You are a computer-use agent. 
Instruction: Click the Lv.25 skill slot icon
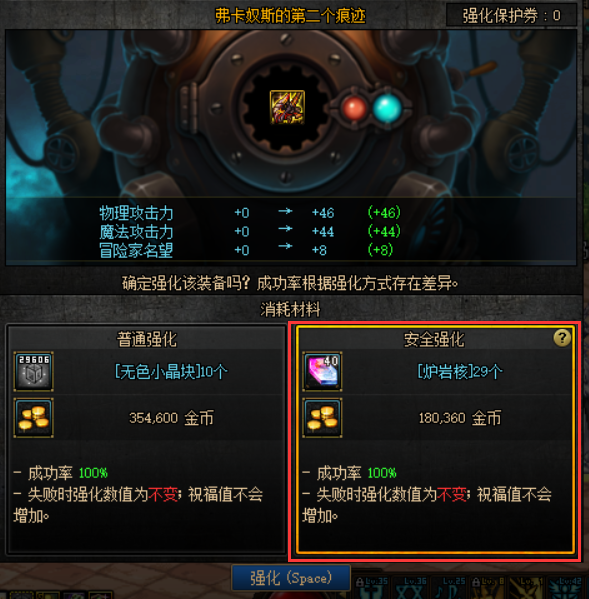click(x=450, y=588)
